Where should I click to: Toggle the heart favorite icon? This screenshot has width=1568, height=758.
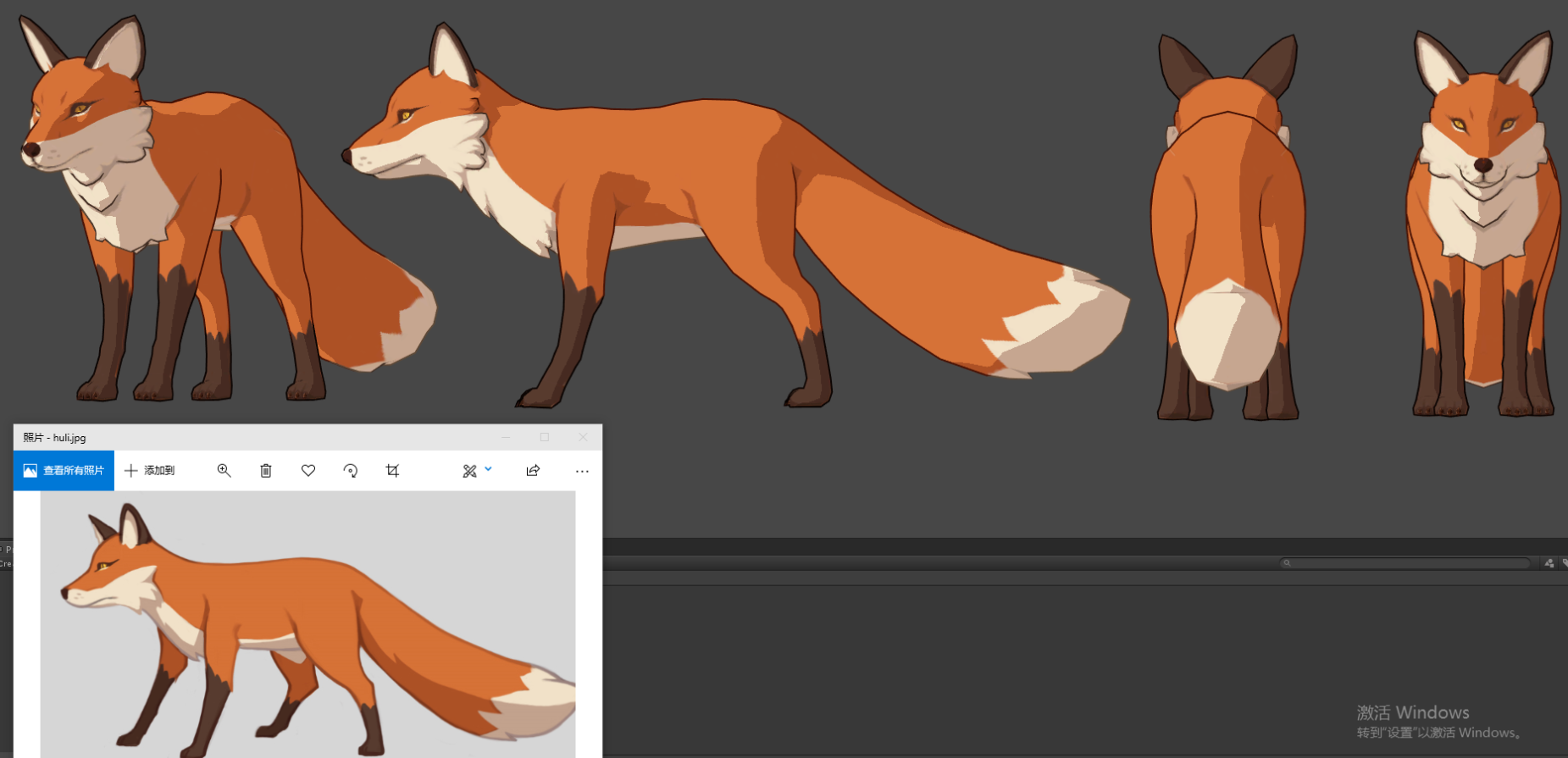[308, 470]
